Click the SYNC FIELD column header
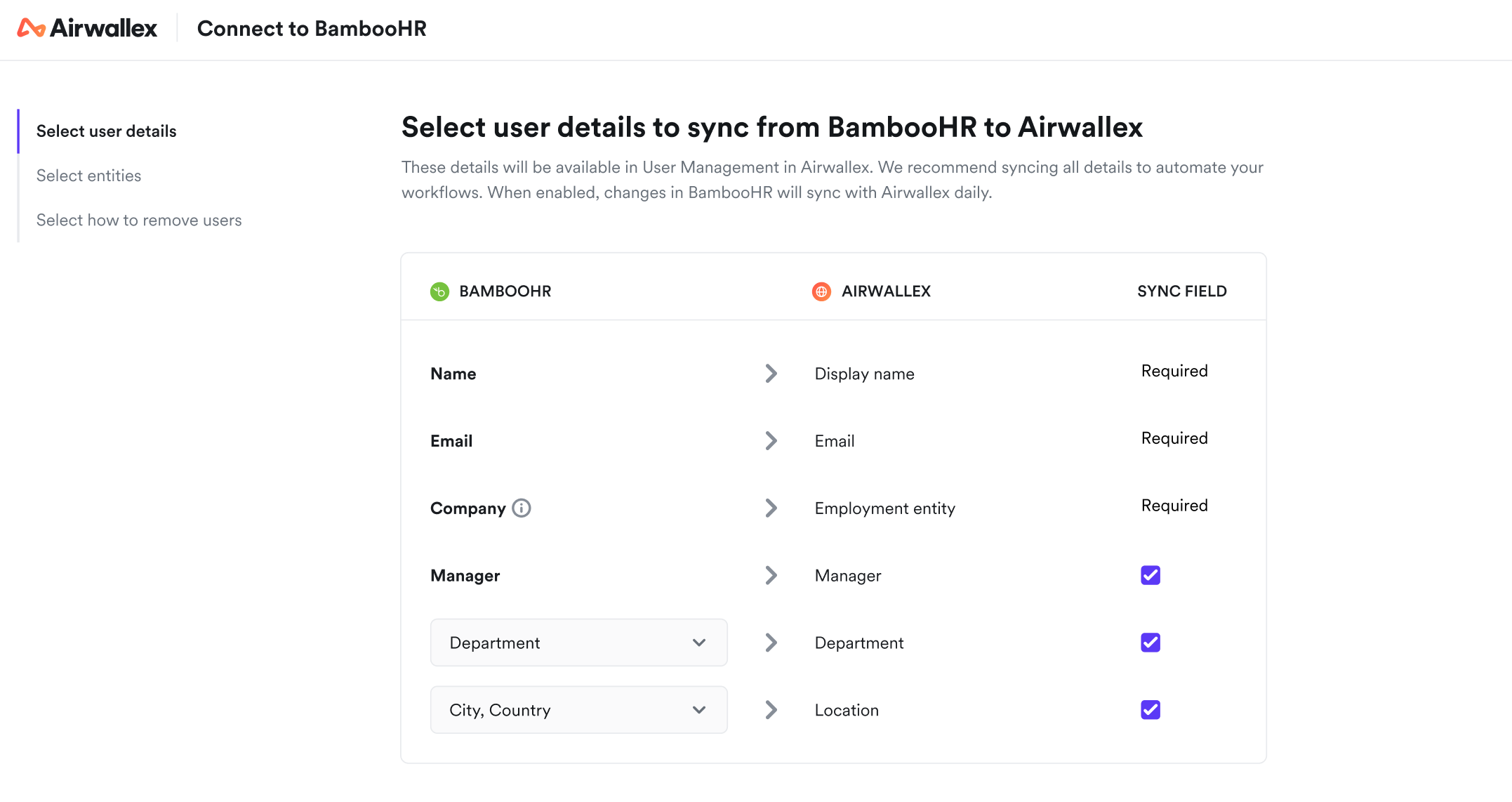This screenshot has height=802, width=1512. click(x=1181, y=291)
